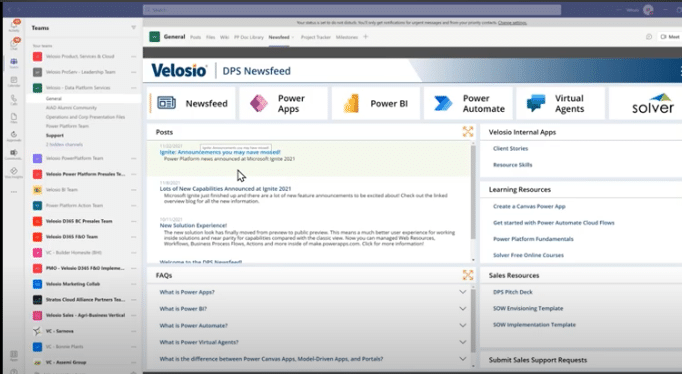Open the New Solution Experience! post
682x374 pixels.
click(193, 225)
